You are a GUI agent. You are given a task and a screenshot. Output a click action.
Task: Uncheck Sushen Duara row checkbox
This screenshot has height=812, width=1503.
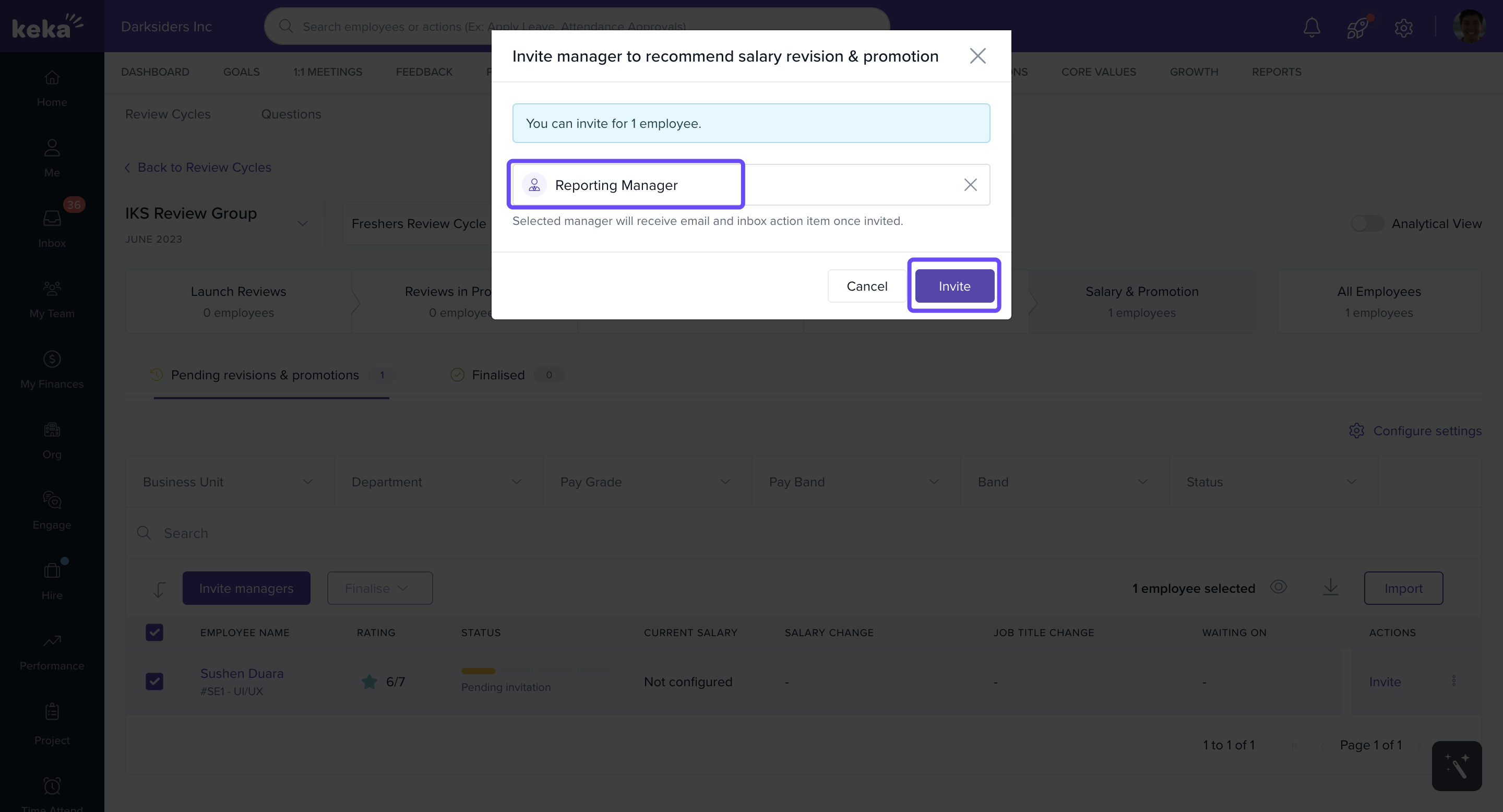[154, 682]
